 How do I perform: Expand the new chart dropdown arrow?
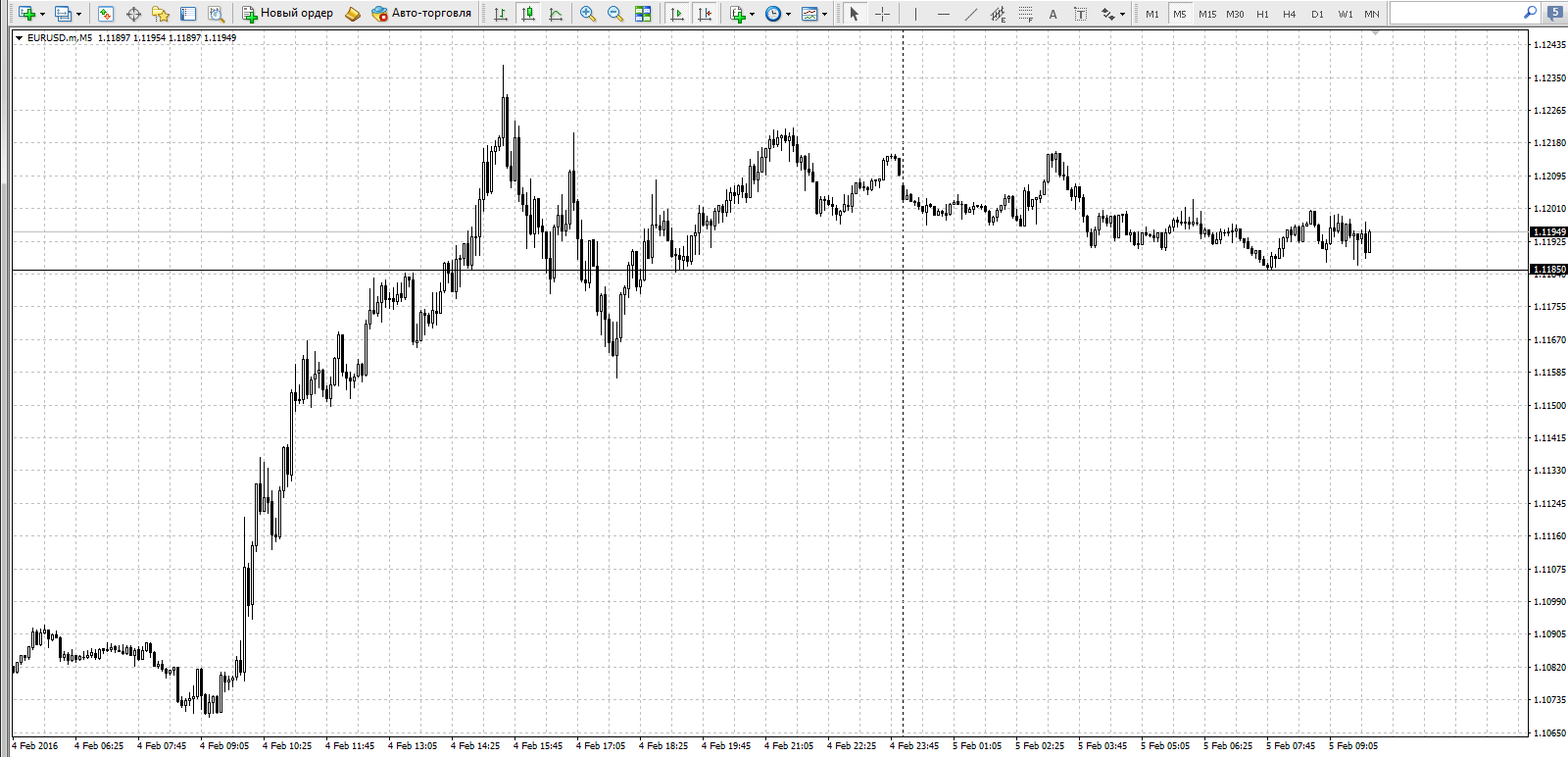pos(42,14)
